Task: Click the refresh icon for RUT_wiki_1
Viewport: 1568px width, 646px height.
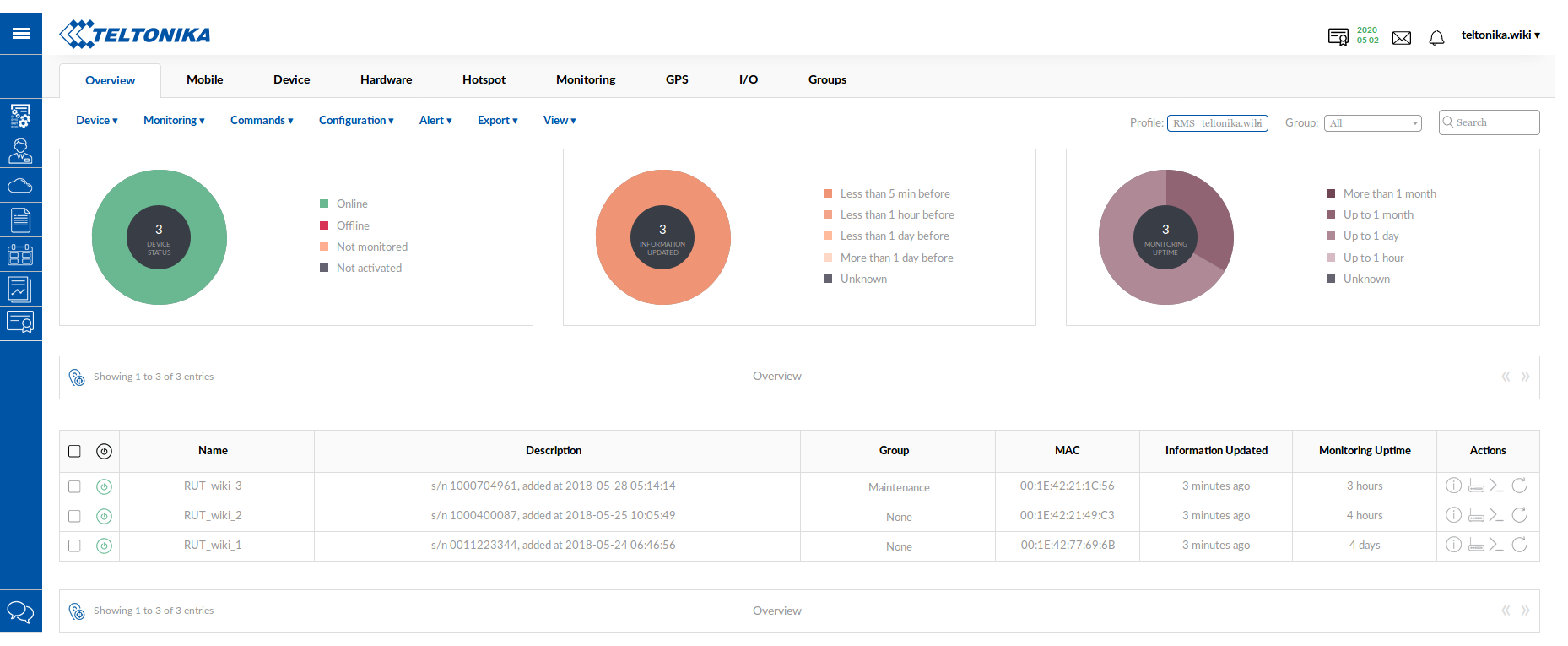Action: coord(1519,545)
